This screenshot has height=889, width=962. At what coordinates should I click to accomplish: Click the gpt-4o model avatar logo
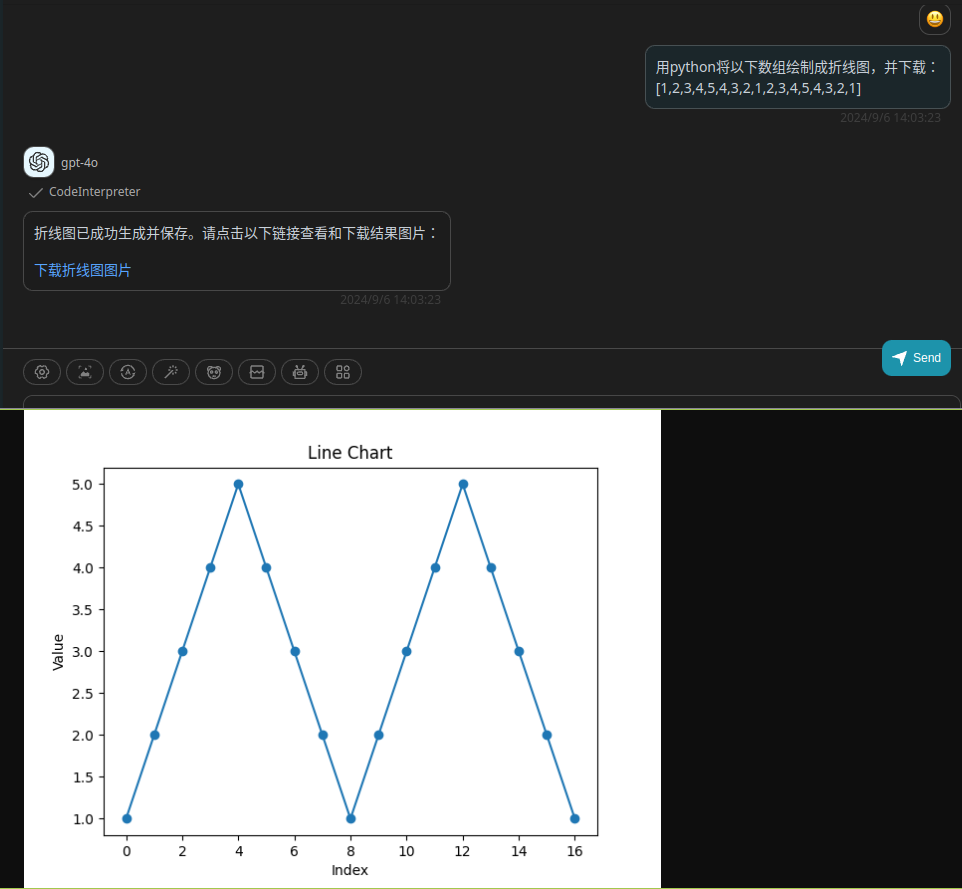click(39, 162)
